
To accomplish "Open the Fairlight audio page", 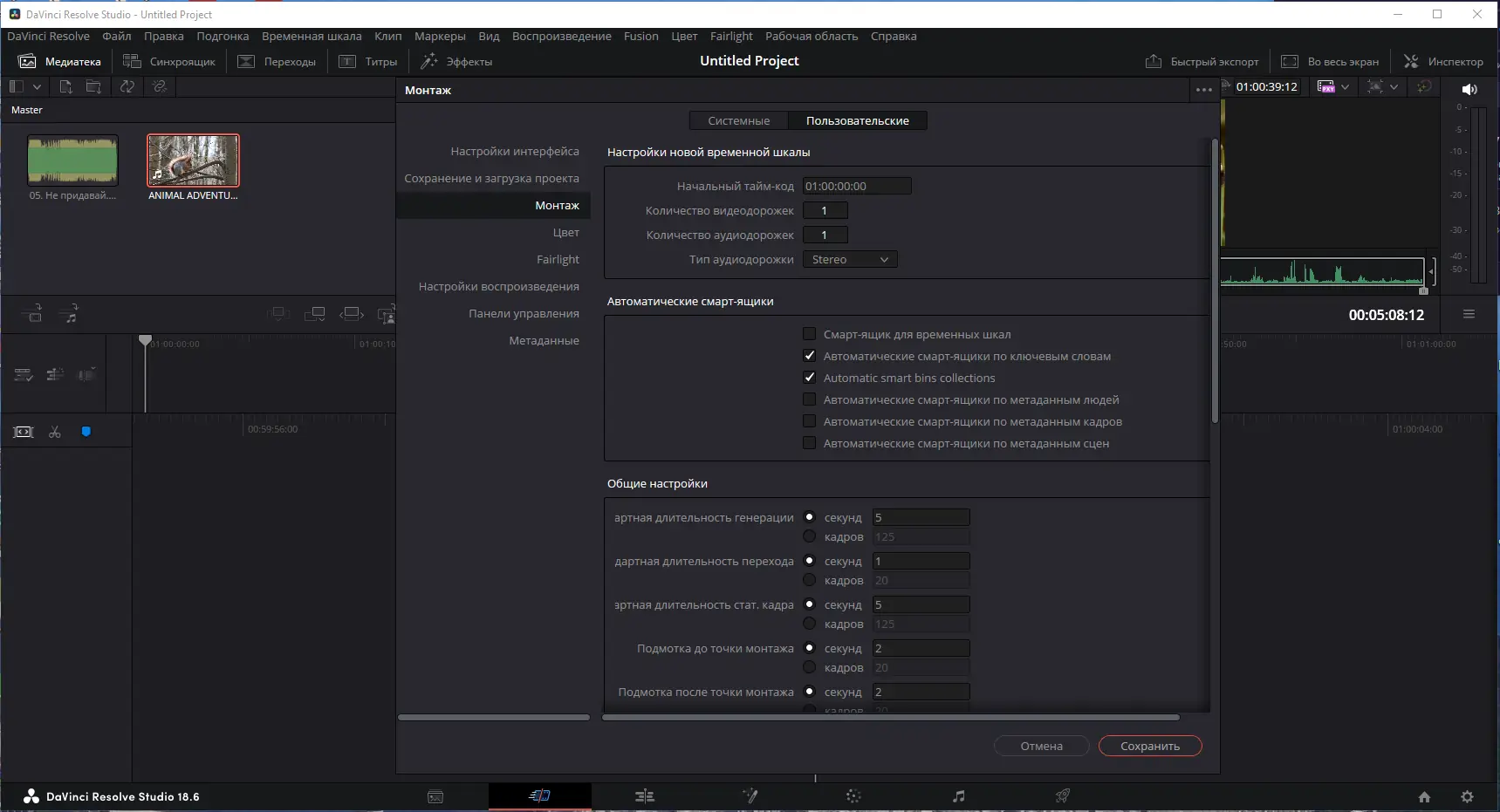I will (x=957, y=795).
